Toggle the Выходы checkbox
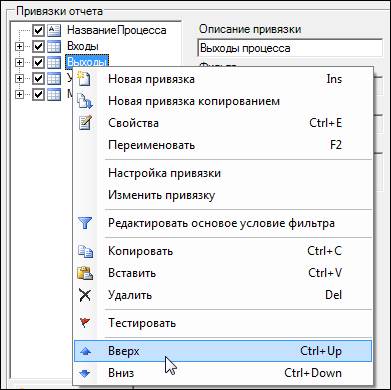391x390 pixels. pyautogui.click(x=39, y=62)
